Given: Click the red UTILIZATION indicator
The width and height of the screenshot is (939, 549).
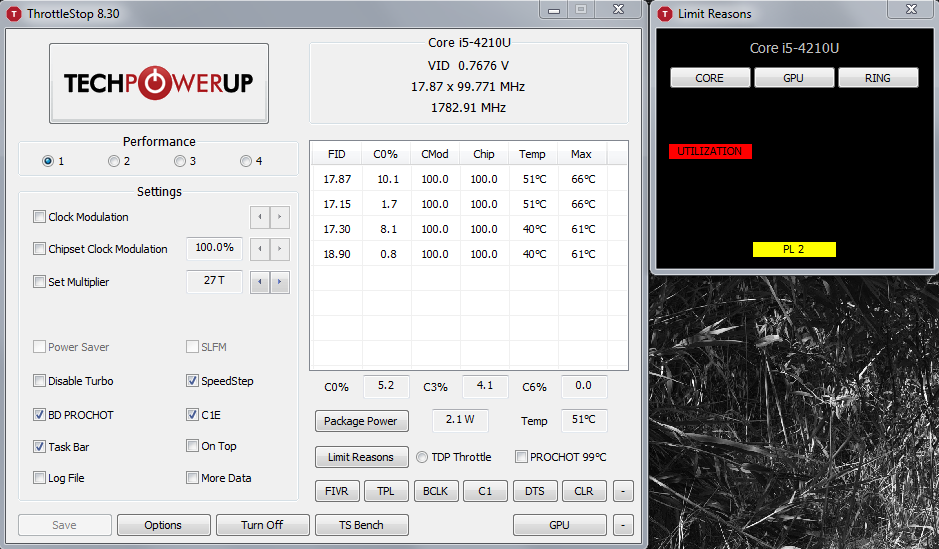Looking at the screenshot, I should (x=710, y=151).
